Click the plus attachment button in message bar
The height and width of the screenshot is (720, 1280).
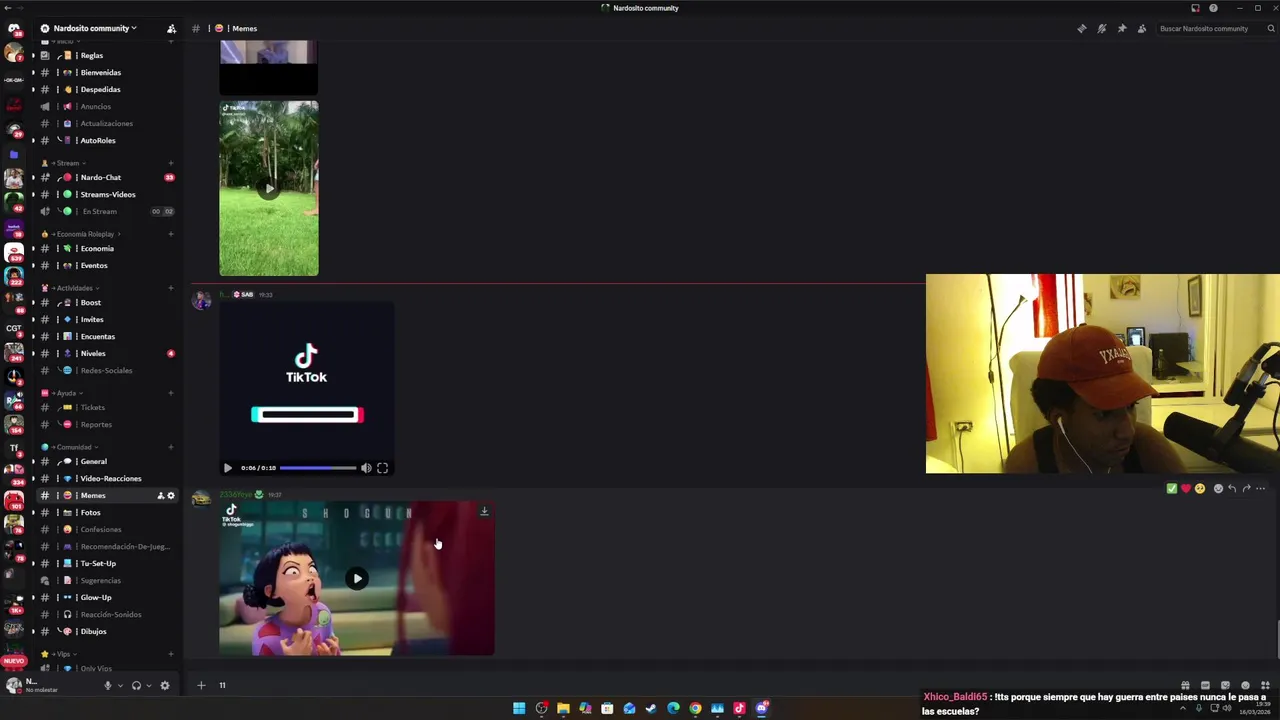click(x=201, y=685)
